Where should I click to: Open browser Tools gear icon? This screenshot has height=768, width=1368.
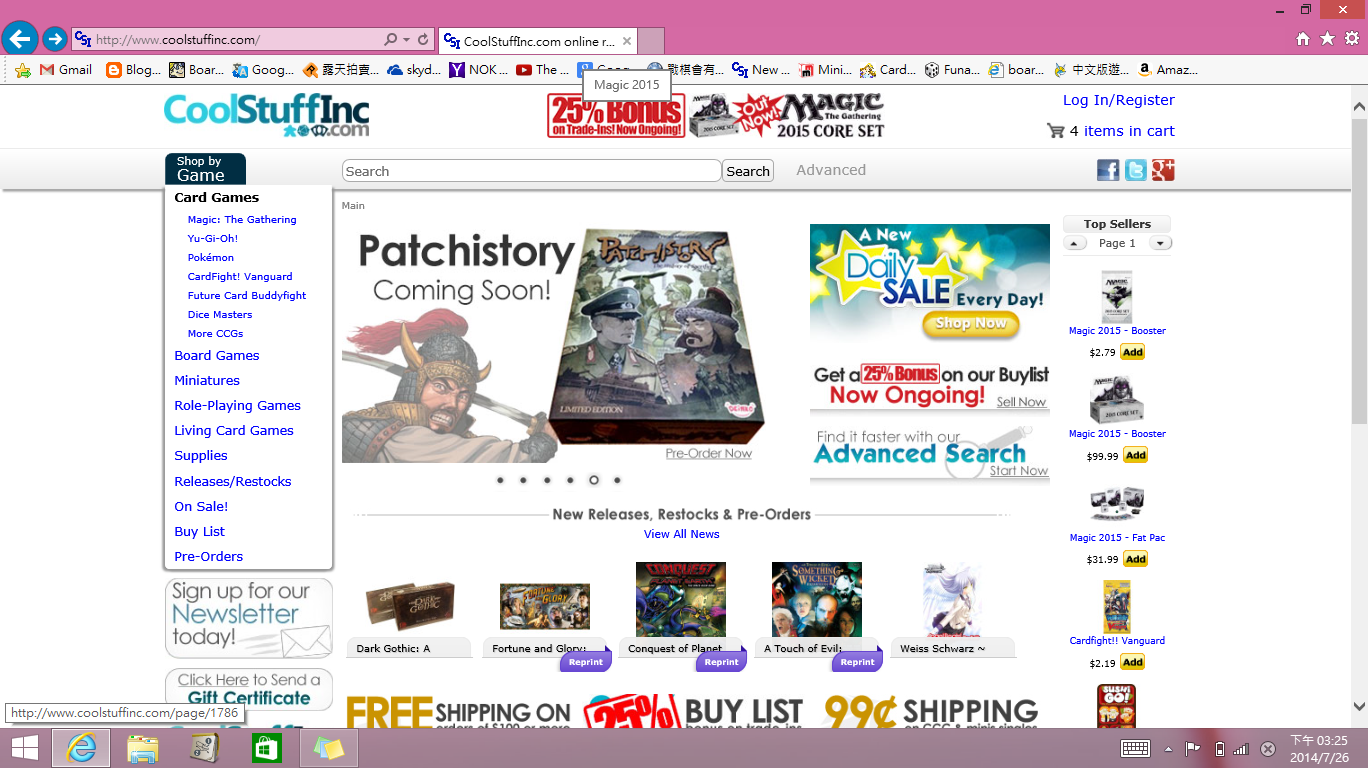point(1352,39)
